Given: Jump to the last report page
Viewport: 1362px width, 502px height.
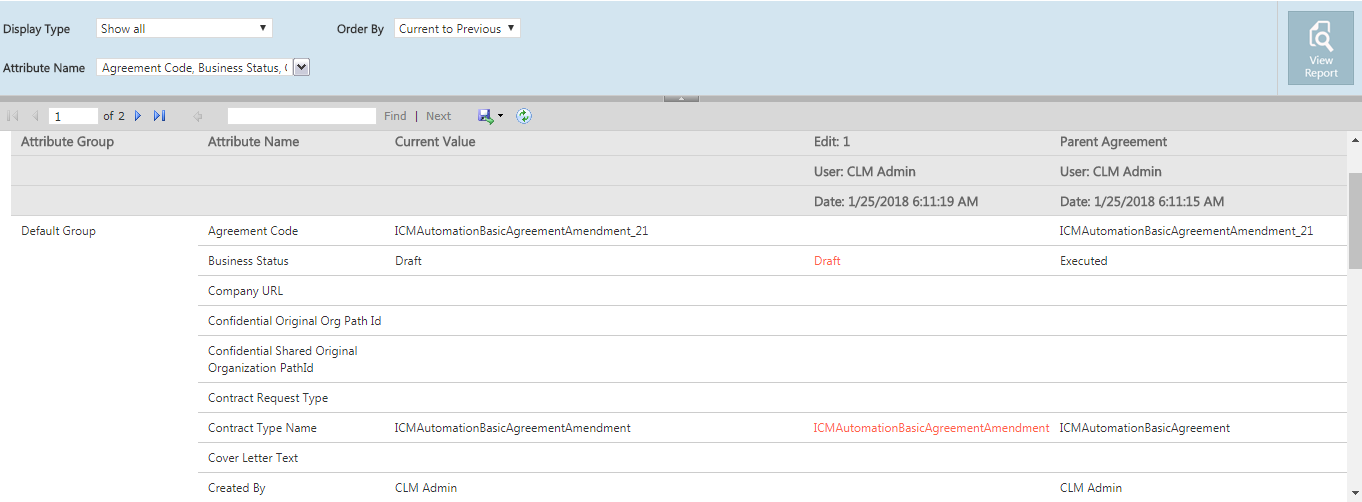Looking at the screenshot, I should coord(160,116).
